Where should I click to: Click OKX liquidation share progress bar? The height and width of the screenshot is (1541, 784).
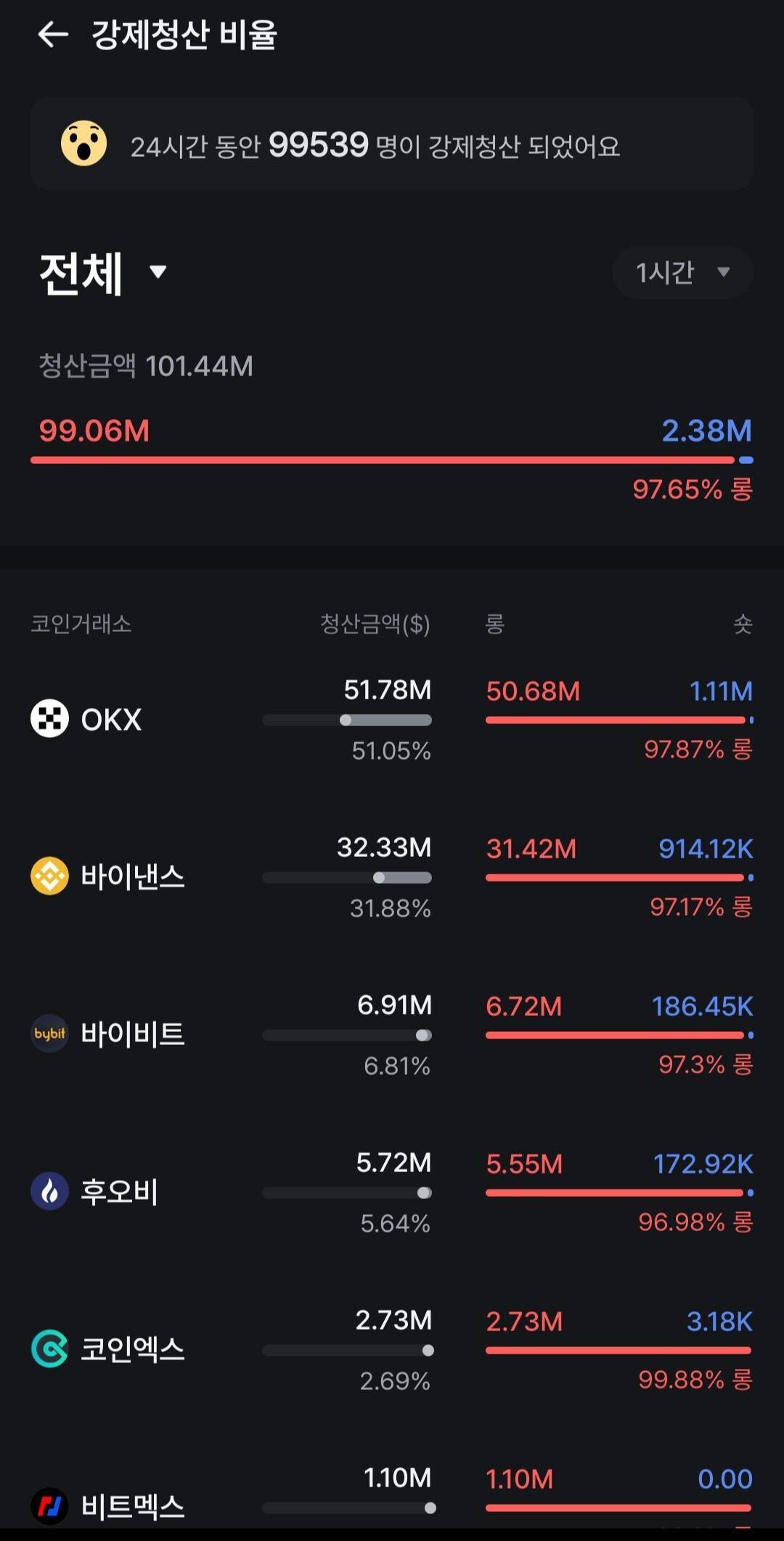(x=347, y=720)
